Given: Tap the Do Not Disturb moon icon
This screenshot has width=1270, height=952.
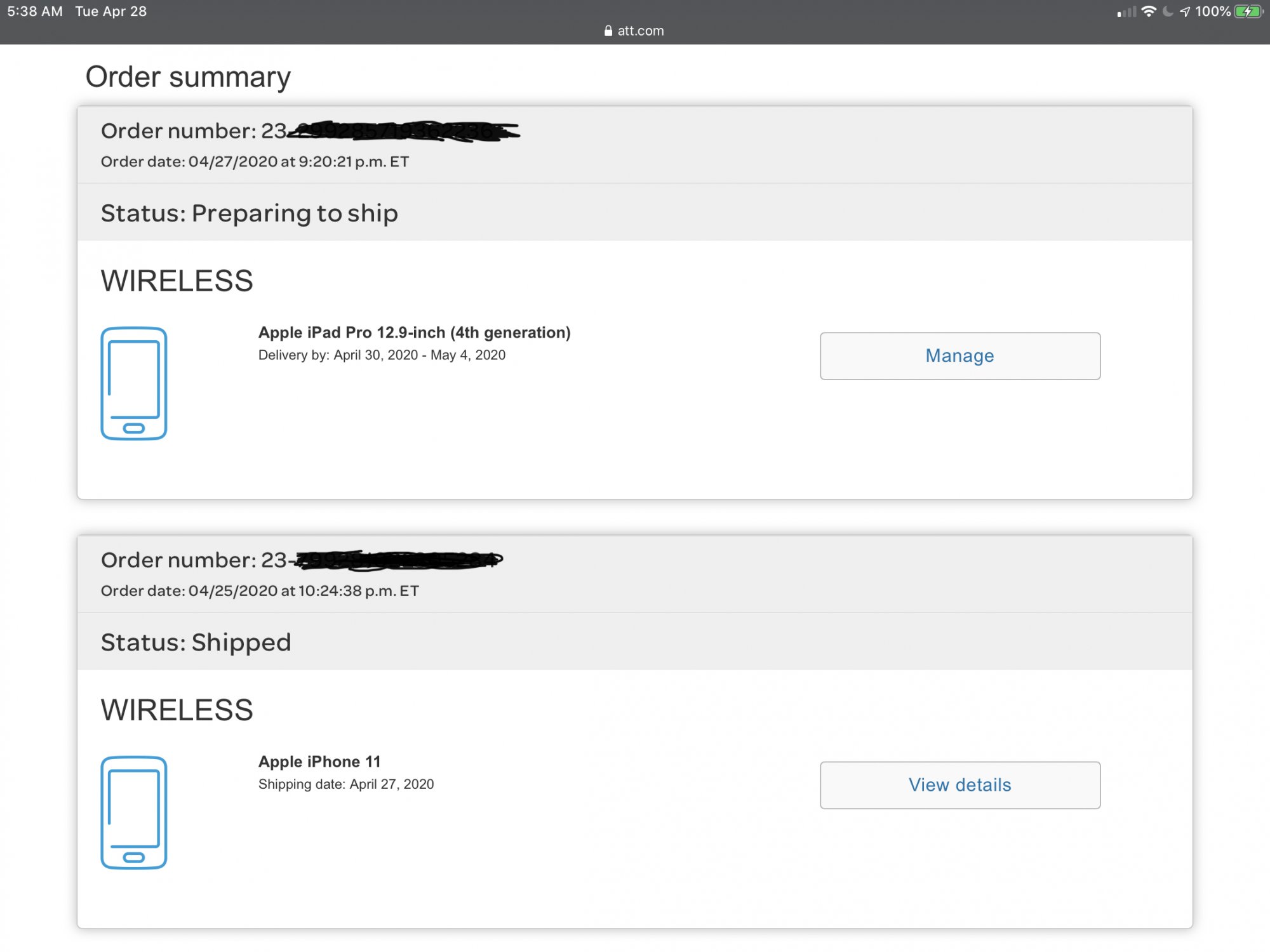Looking at the screenshot, I should 1167,11.
